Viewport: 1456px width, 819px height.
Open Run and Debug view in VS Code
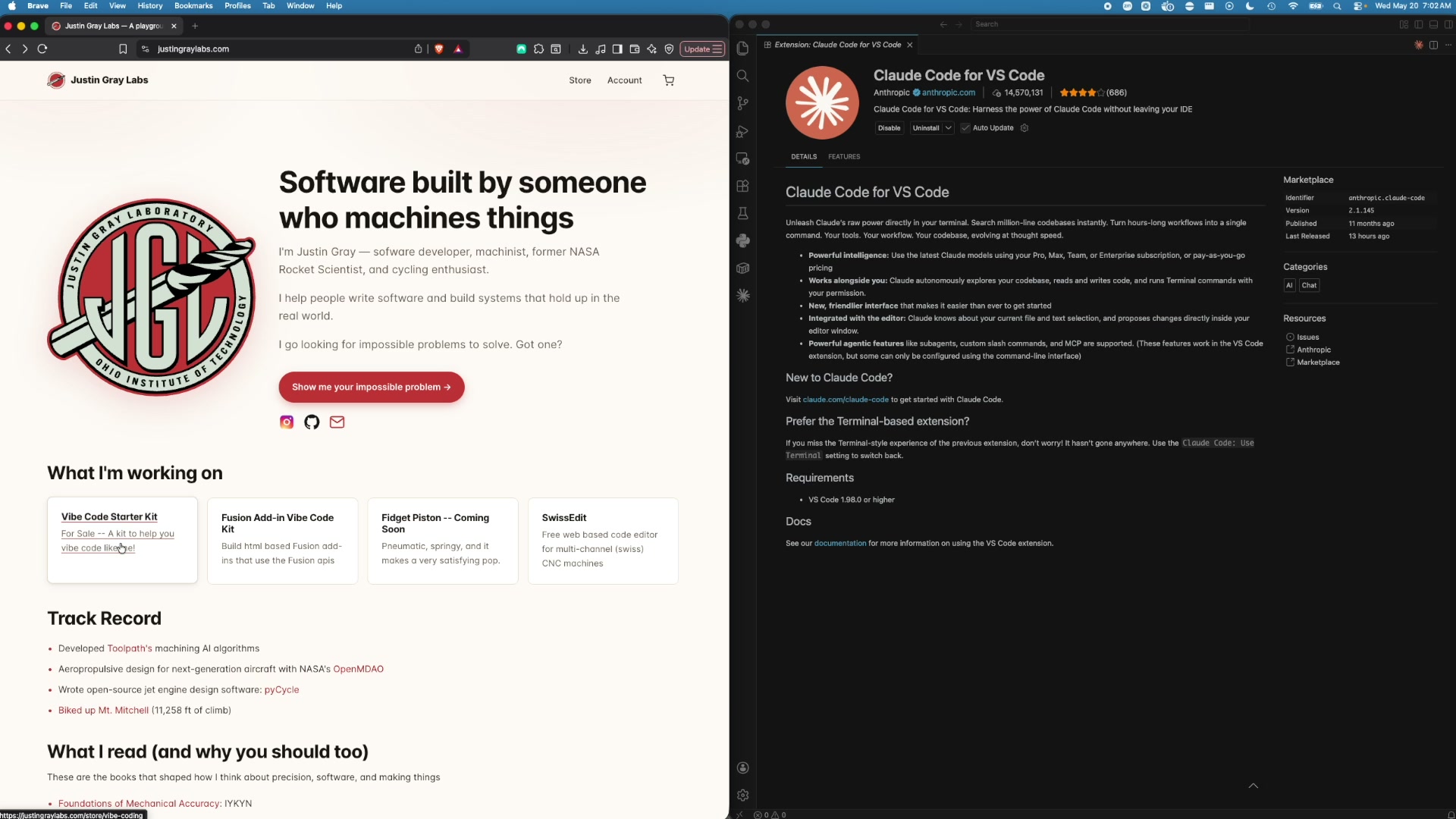pyautogui.click(x=743, y=131)
